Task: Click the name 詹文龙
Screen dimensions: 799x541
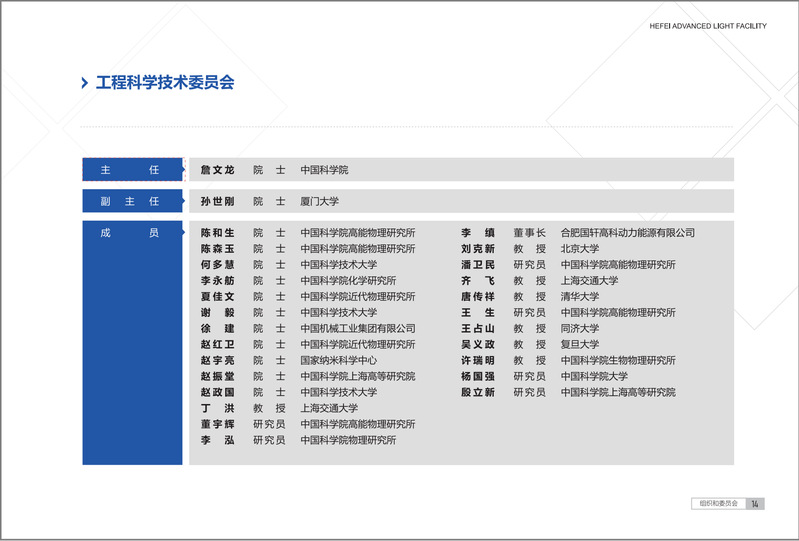Action: (218, 170)
